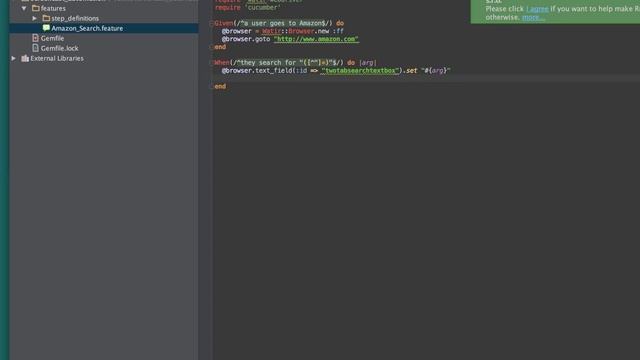Screen dimensions: 640x360
Task: Open the Gemfile entry
Action: point(52,38)
